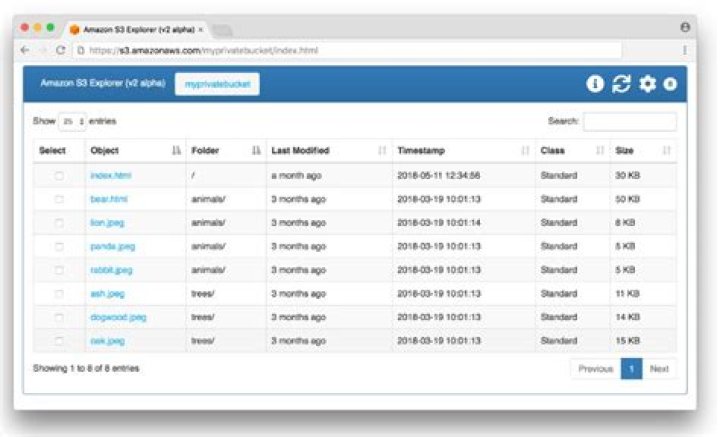Click the myprivatebucket breadcrumb button
The width and height of the screenshot is (720, 437).
point(217,85)
